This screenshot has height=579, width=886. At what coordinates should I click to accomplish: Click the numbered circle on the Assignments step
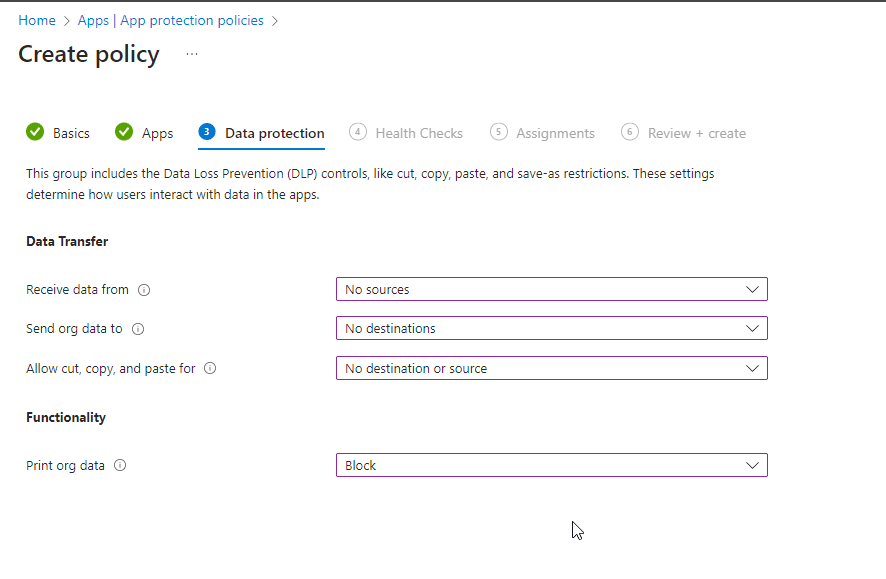(x=497, y=132)
